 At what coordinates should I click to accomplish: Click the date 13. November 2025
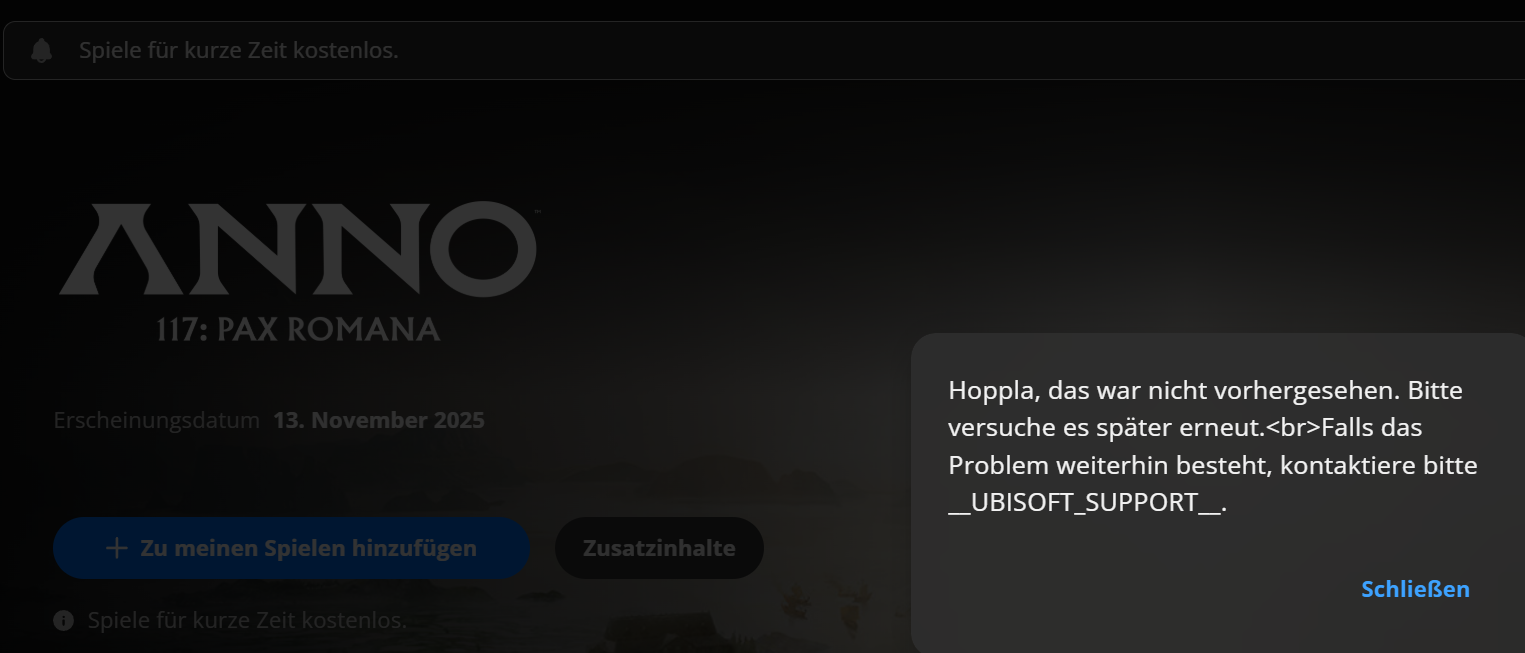click(379, 420)
